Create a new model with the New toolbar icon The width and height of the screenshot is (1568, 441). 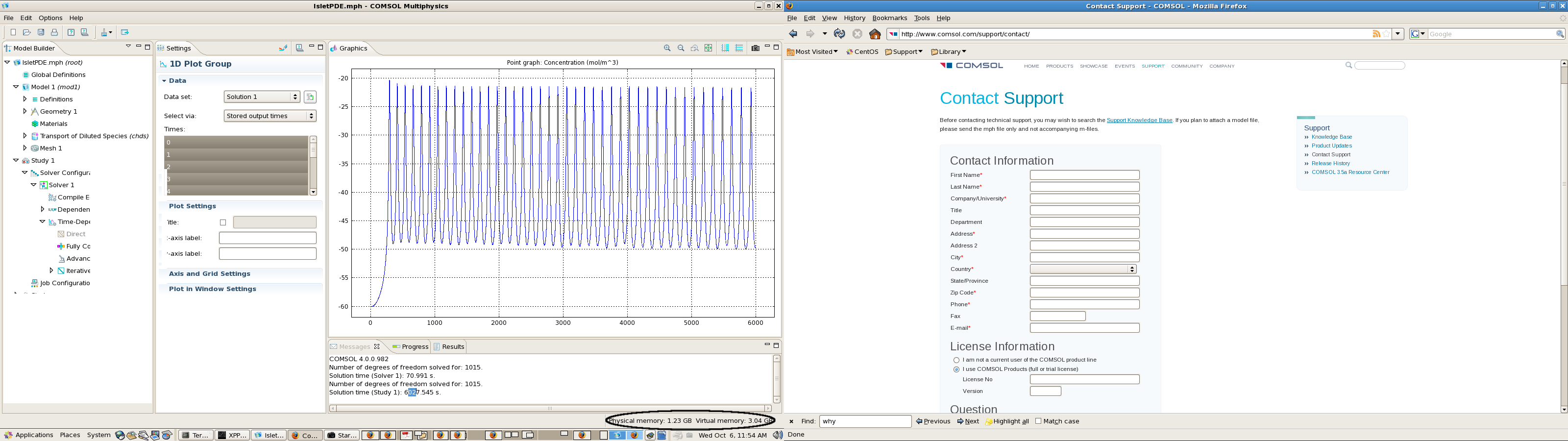13,32
